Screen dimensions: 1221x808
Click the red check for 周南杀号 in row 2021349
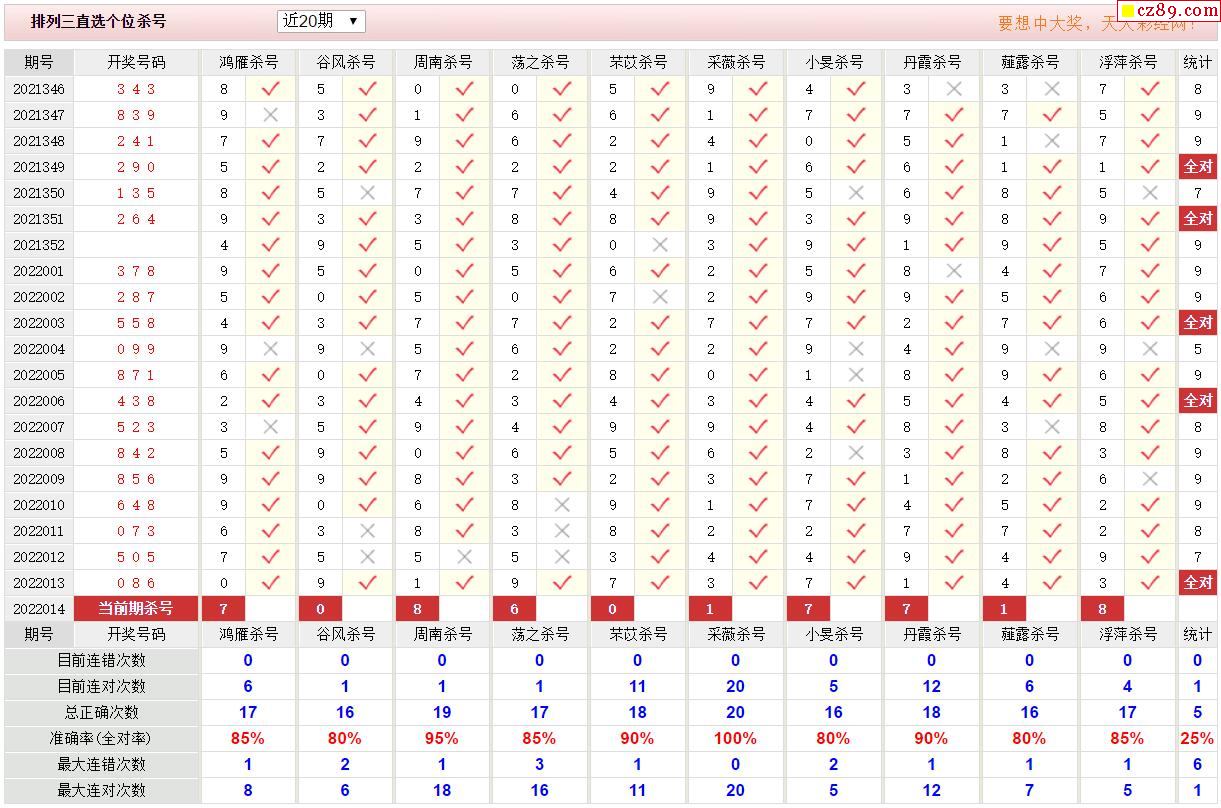pyautogui.click(x=465, y=167)
